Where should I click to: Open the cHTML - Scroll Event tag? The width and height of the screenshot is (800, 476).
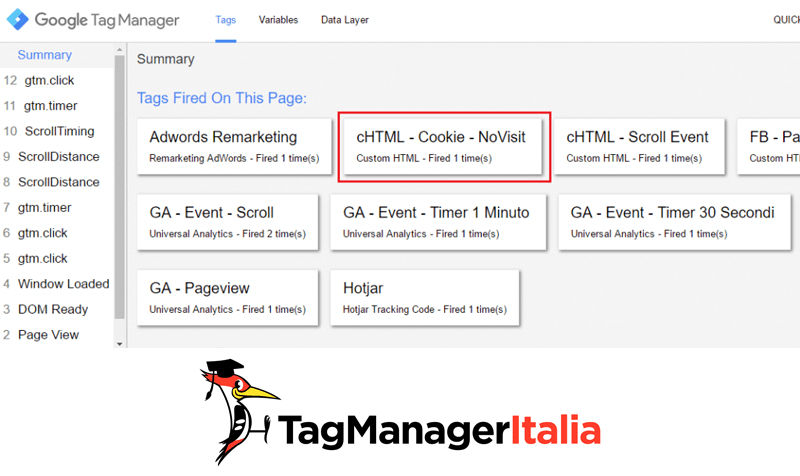639,146
